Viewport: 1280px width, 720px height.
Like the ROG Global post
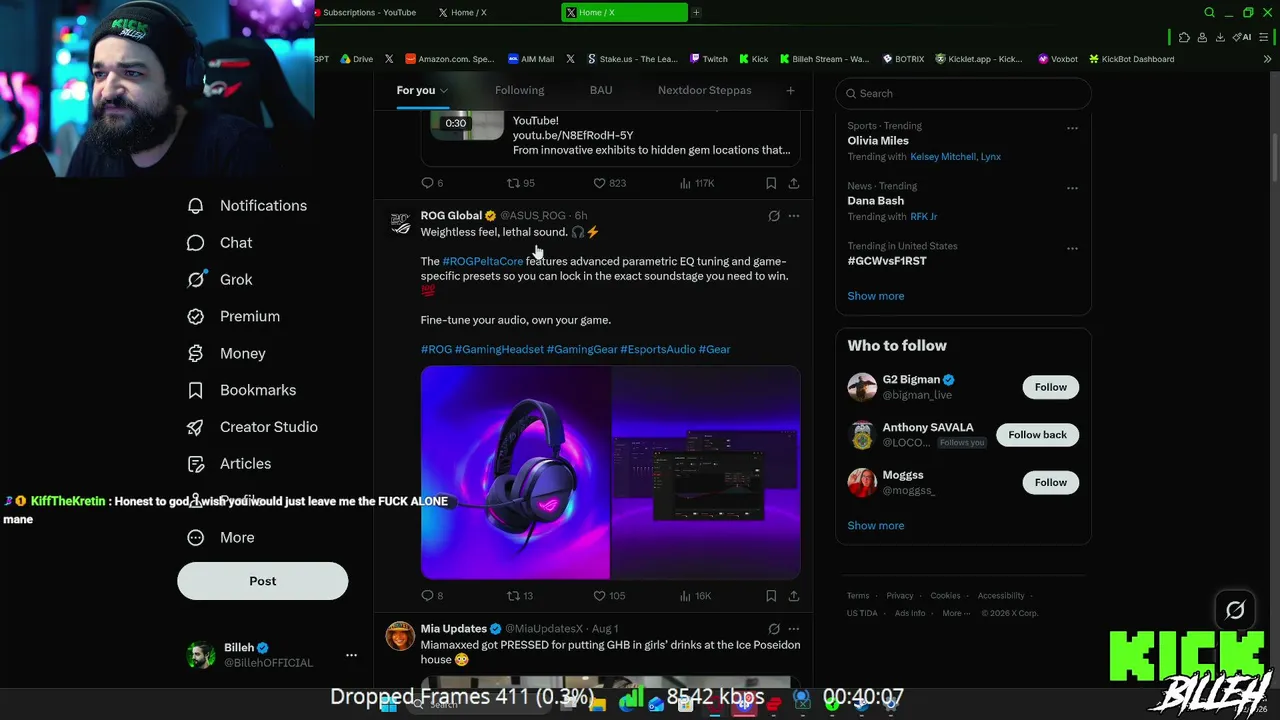(609, 596)
